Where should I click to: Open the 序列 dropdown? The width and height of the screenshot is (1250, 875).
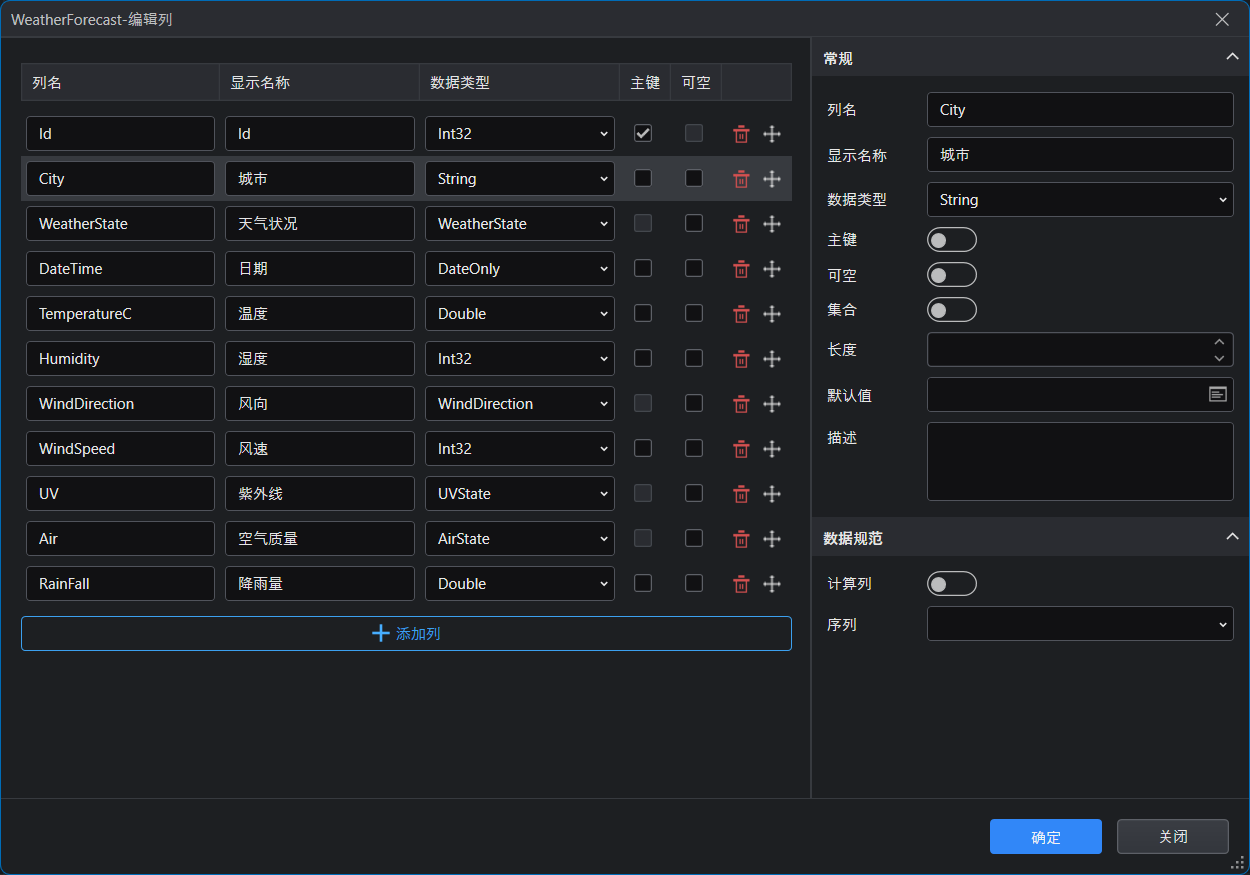1080,624
